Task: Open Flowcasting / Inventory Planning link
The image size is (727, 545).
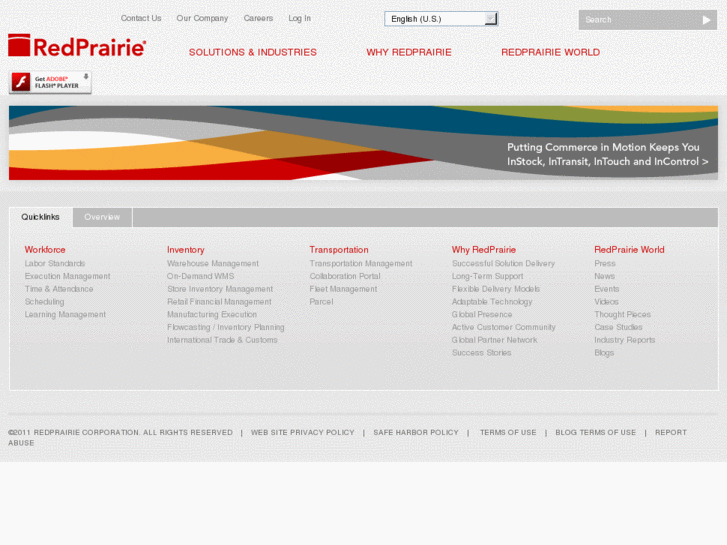Action: [x=226, y=327]
